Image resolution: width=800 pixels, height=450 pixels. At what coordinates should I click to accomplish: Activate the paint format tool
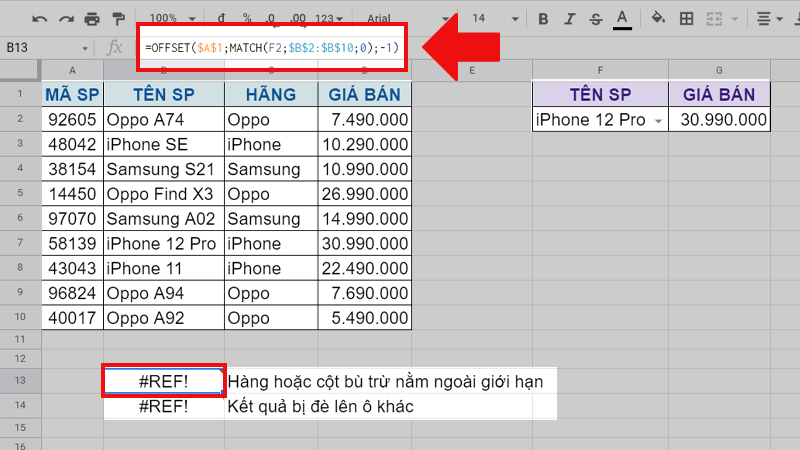click(x=118, y=19)
